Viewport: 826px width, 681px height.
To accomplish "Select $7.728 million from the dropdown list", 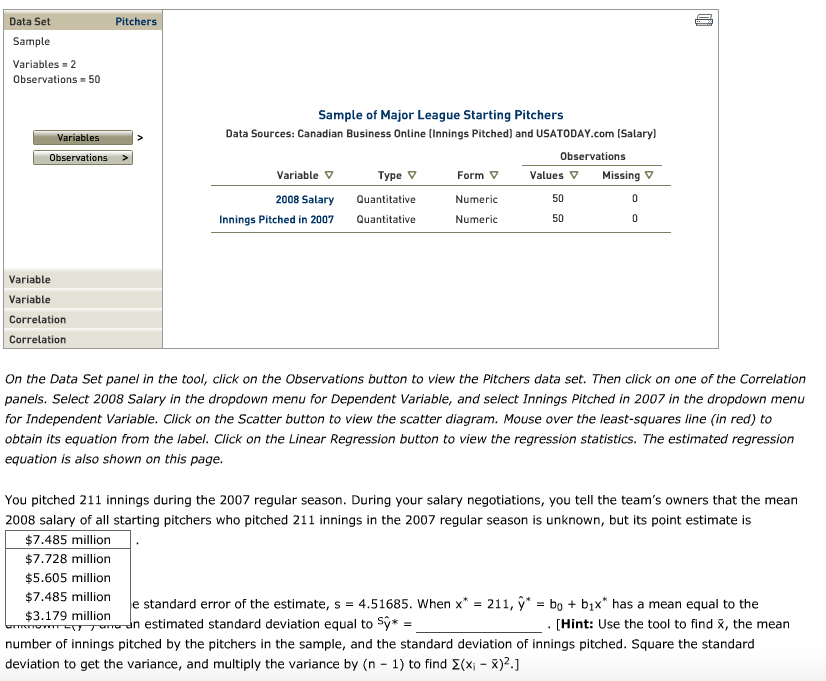I will (66, 558).
